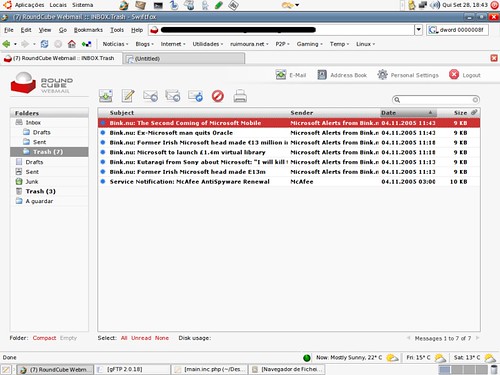The image size is (500, 375).
Task: Click the green status indicator in status bar
Action: (x=307, y=358)
